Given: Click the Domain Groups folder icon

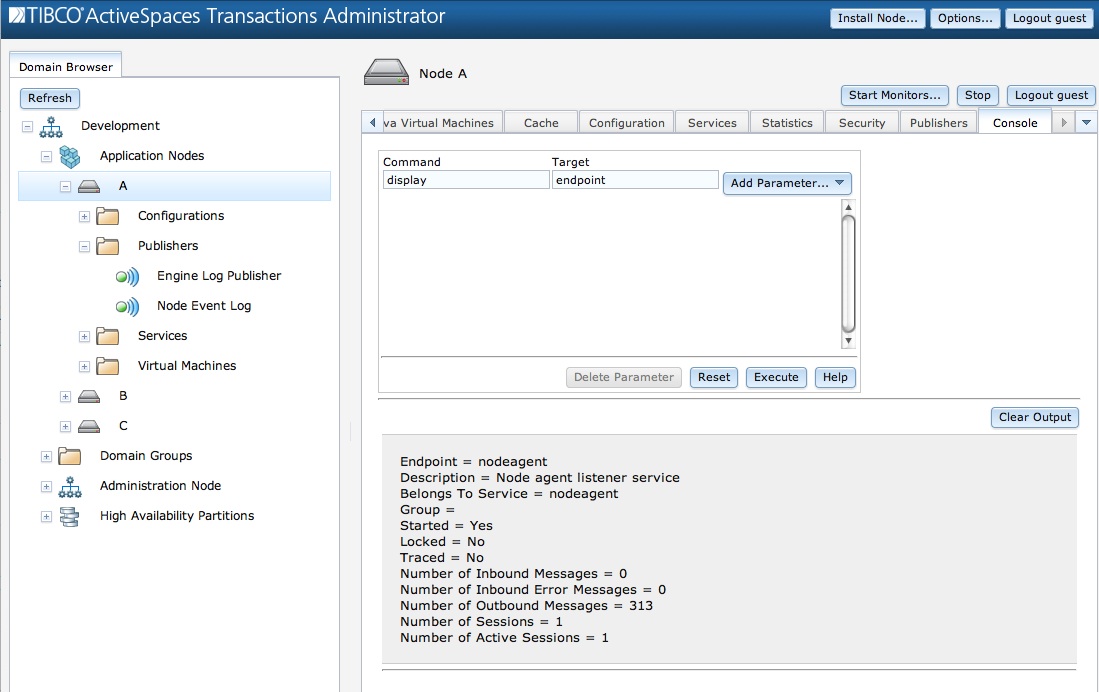Looking at the screenshot, I should coord(69,456).
